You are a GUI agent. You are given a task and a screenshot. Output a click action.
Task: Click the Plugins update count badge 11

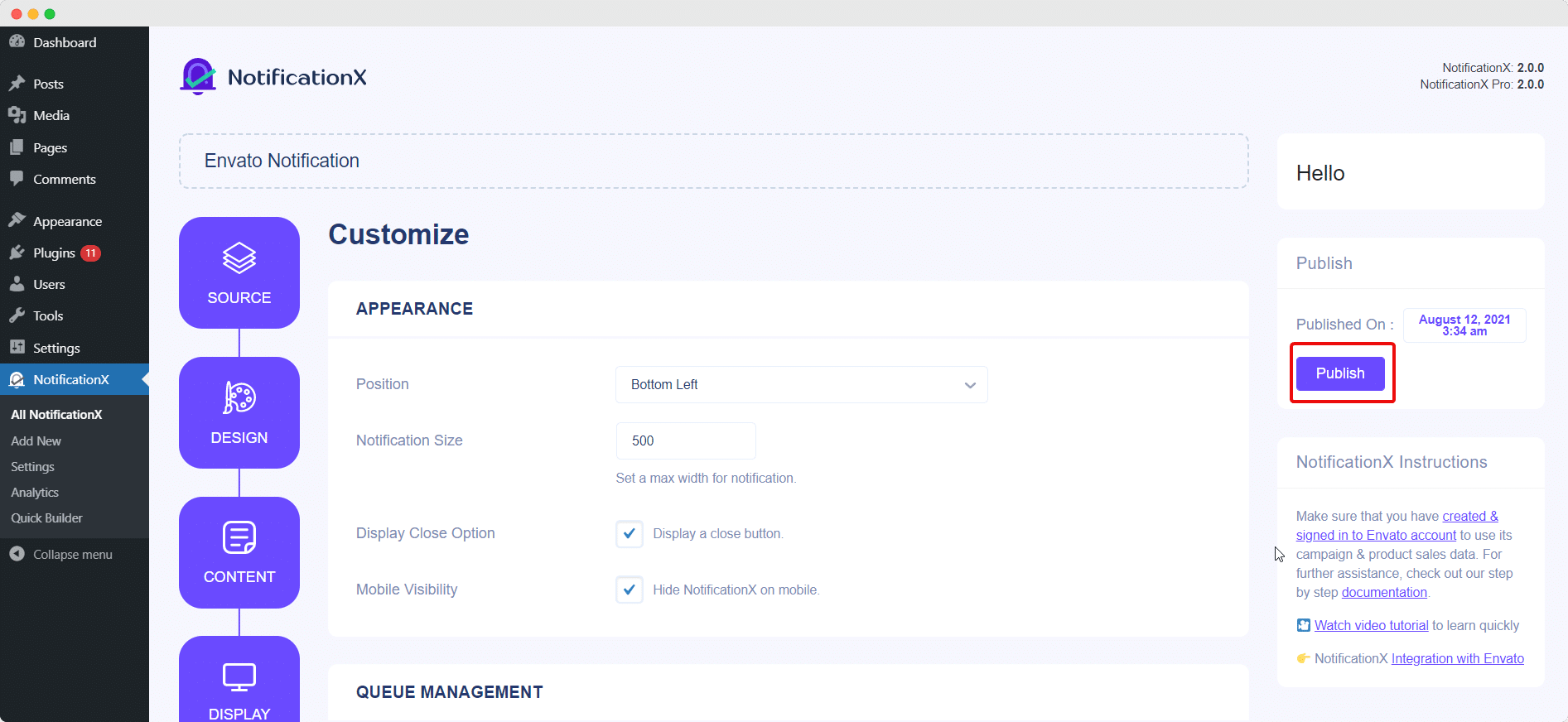[x=90, y=253]
